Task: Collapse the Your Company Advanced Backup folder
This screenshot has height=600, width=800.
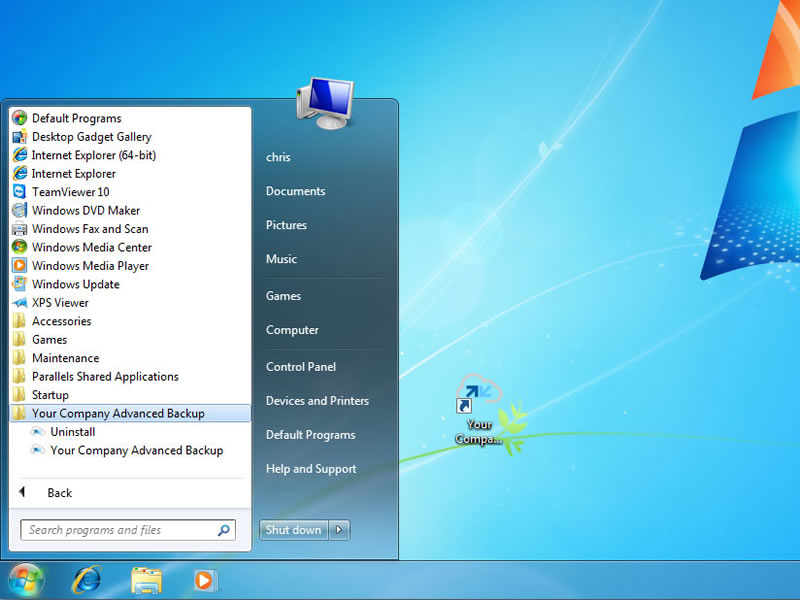Action: tap(130, 413)
